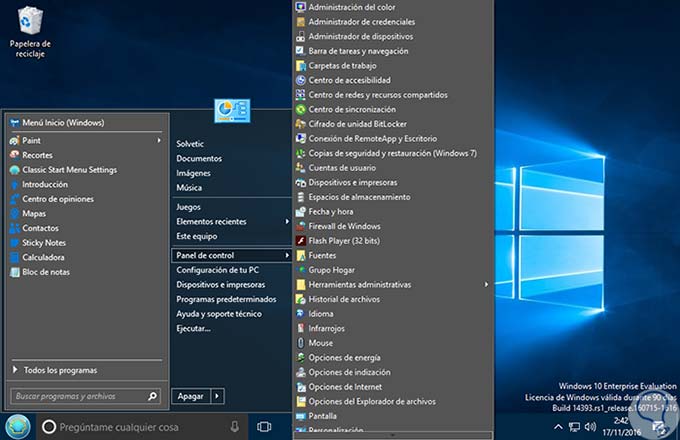This screenshot has height=440, width=680.
Task: Click the Apagar button
Action: click(x=191, y=396)
